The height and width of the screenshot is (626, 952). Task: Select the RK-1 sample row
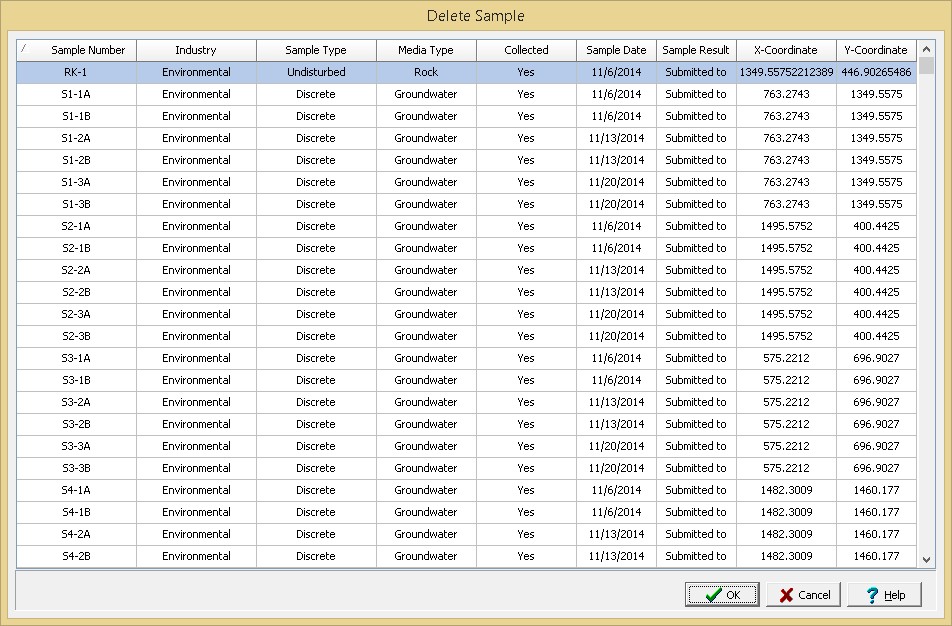click(x=77, y=72)
